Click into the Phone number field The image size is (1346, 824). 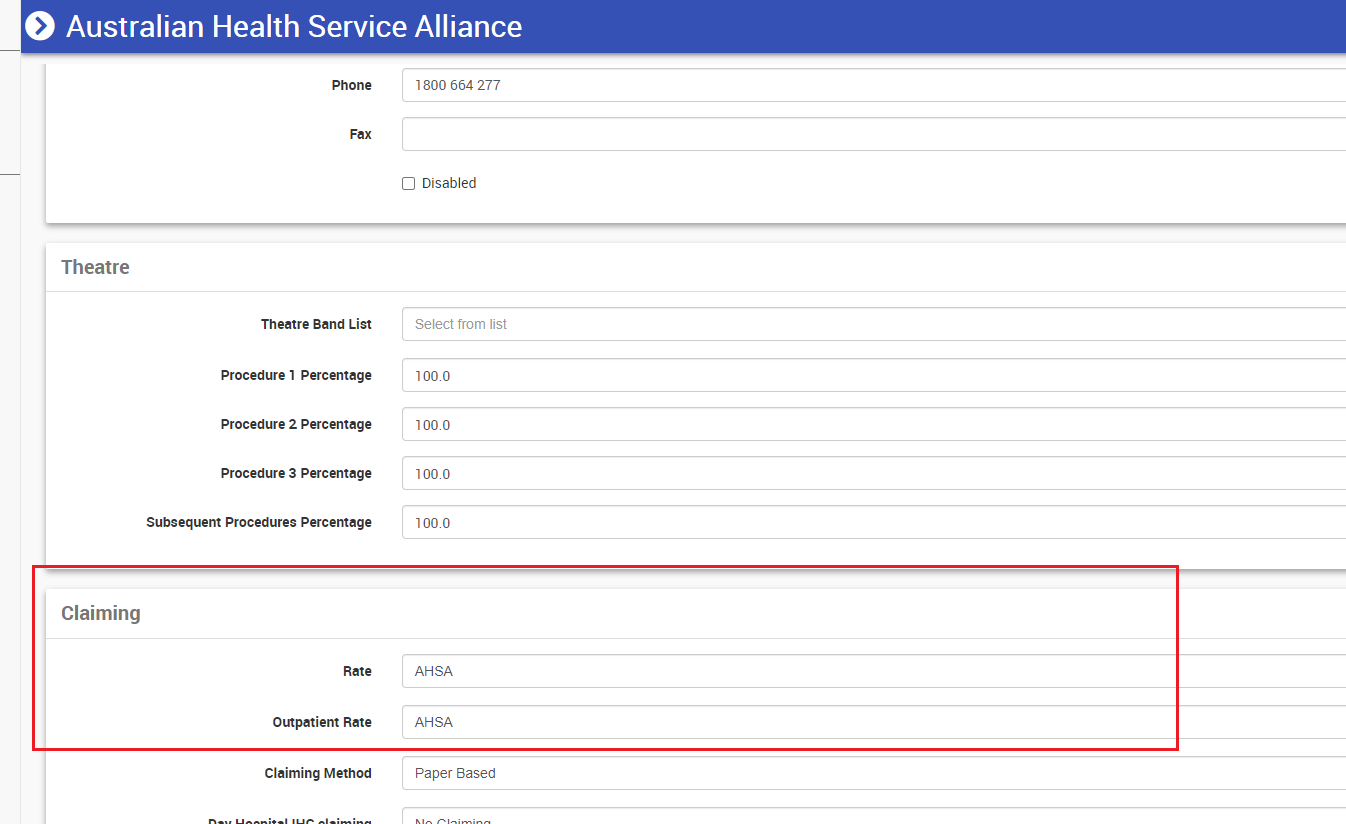click(874, 85)
